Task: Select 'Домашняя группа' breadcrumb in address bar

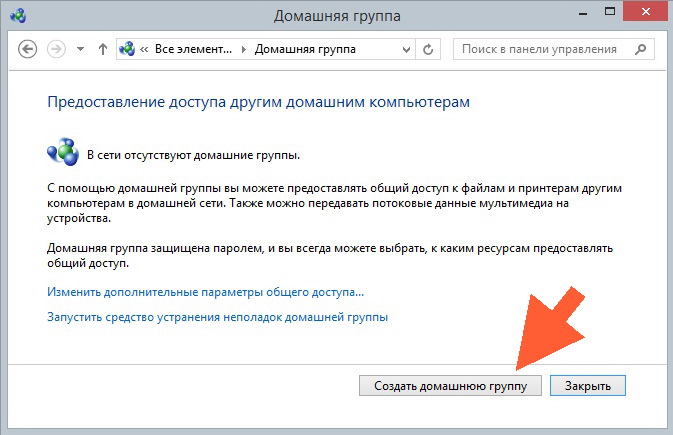Action: coord(305,49)
